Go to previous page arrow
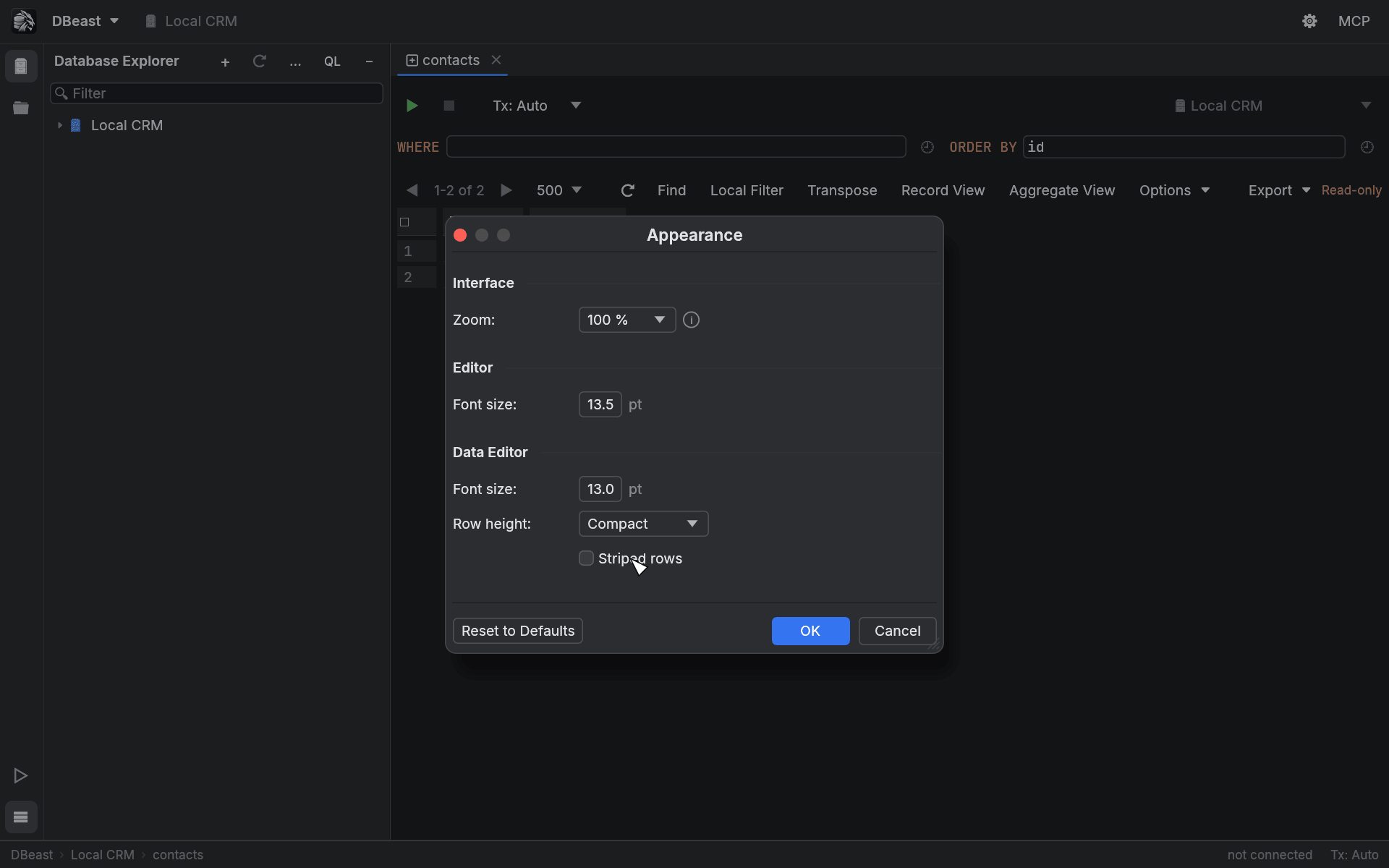Screen dimensions: 1389x868 click(x=412, y=190)
